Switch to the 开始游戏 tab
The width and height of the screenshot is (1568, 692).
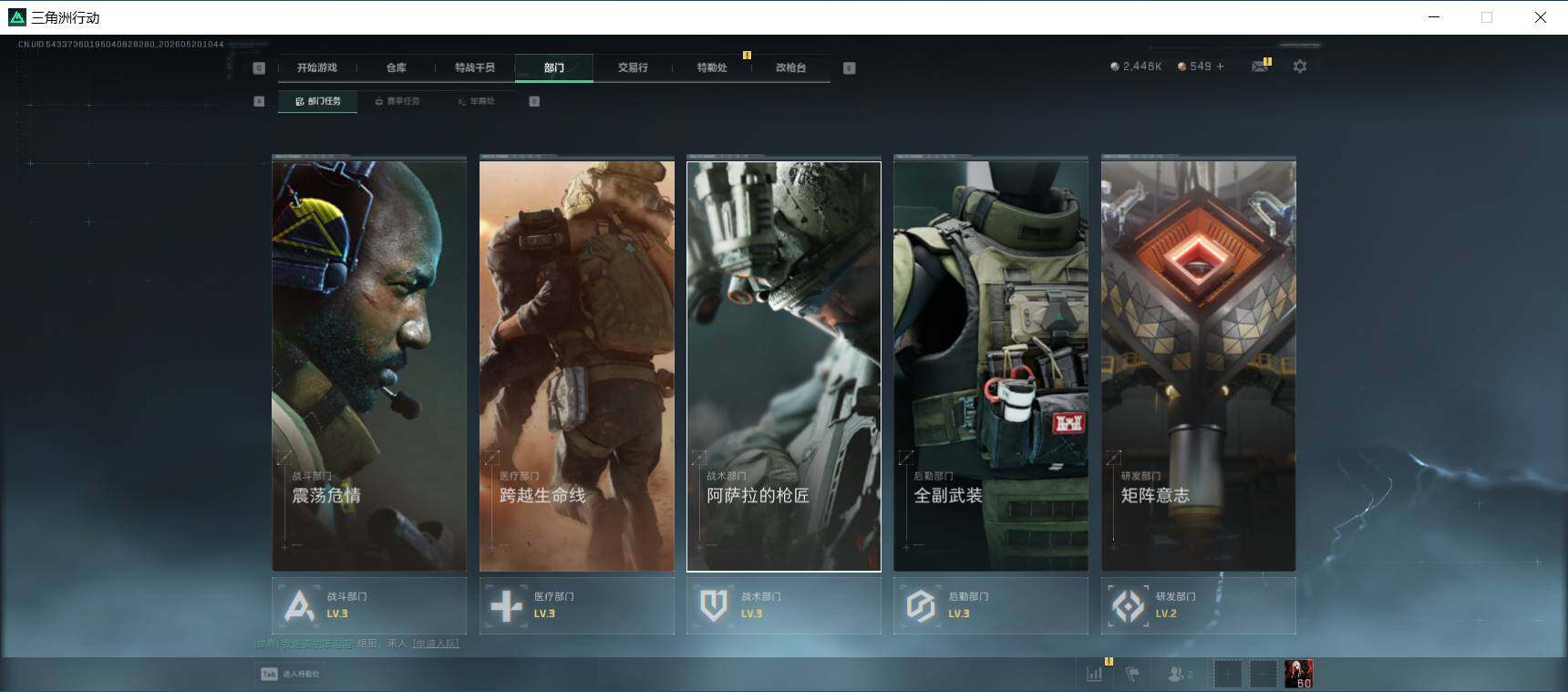point(316,67)
